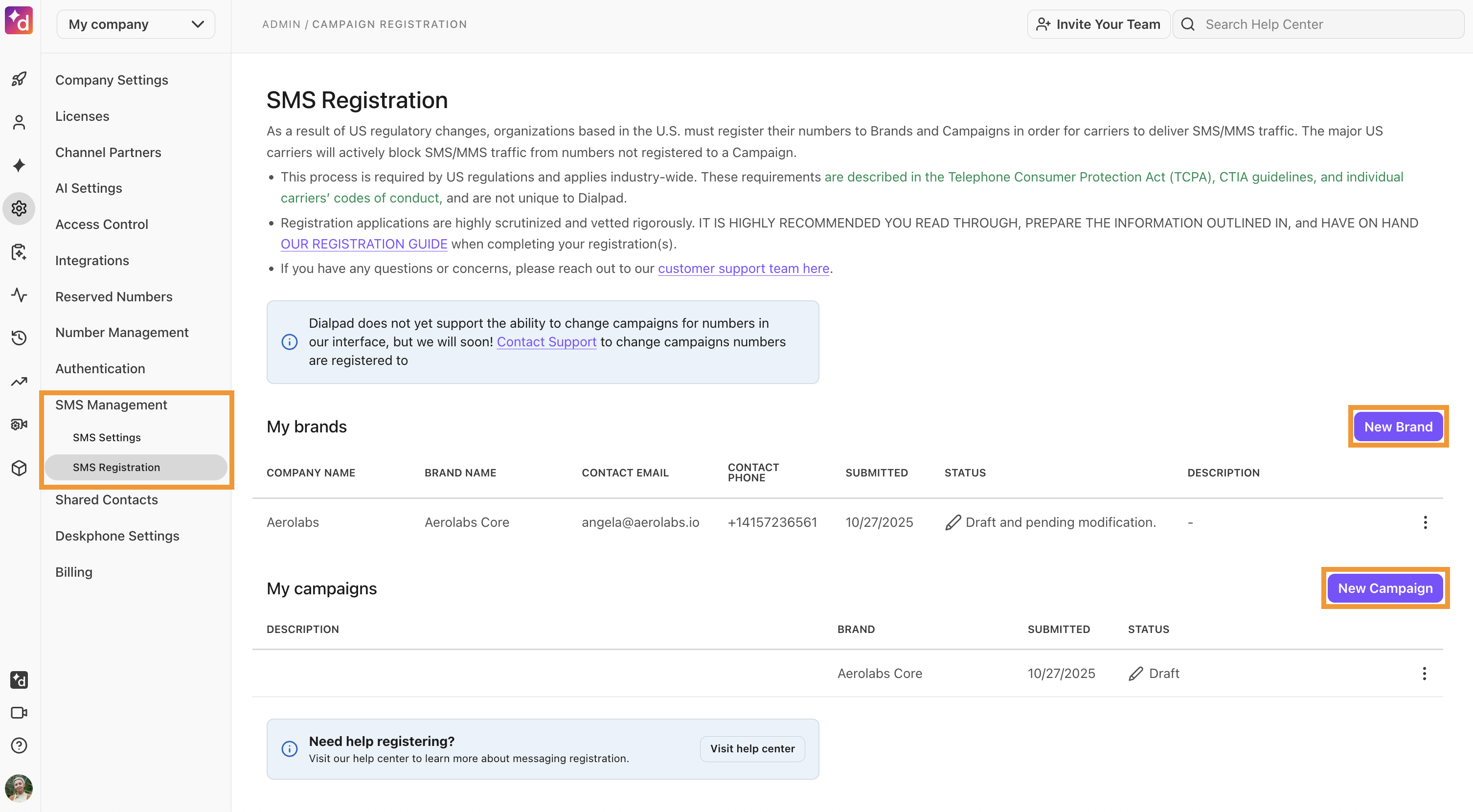1473x812 pixels.
Task: Open the history clock icon in sidebar
Action: 19,338
